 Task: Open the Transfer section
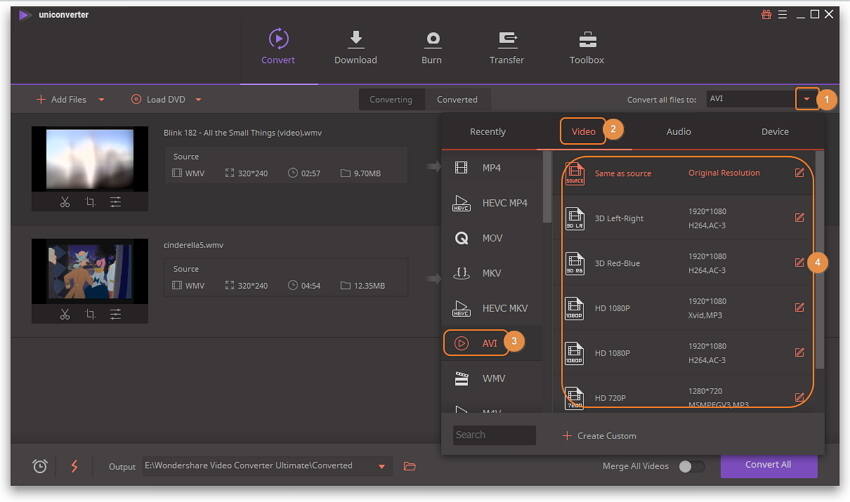(x=507, y=47)
